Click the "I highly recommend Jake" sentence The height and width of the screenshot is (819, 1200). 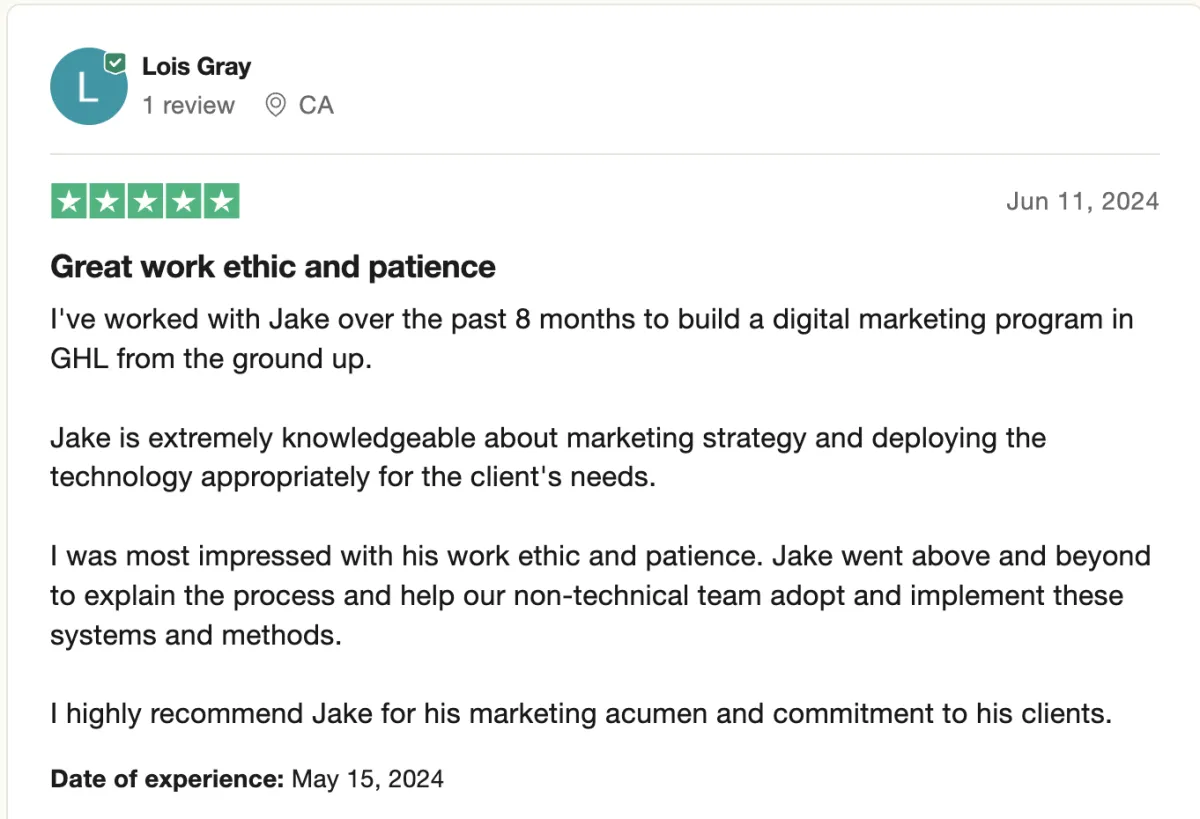click(581, 714)
